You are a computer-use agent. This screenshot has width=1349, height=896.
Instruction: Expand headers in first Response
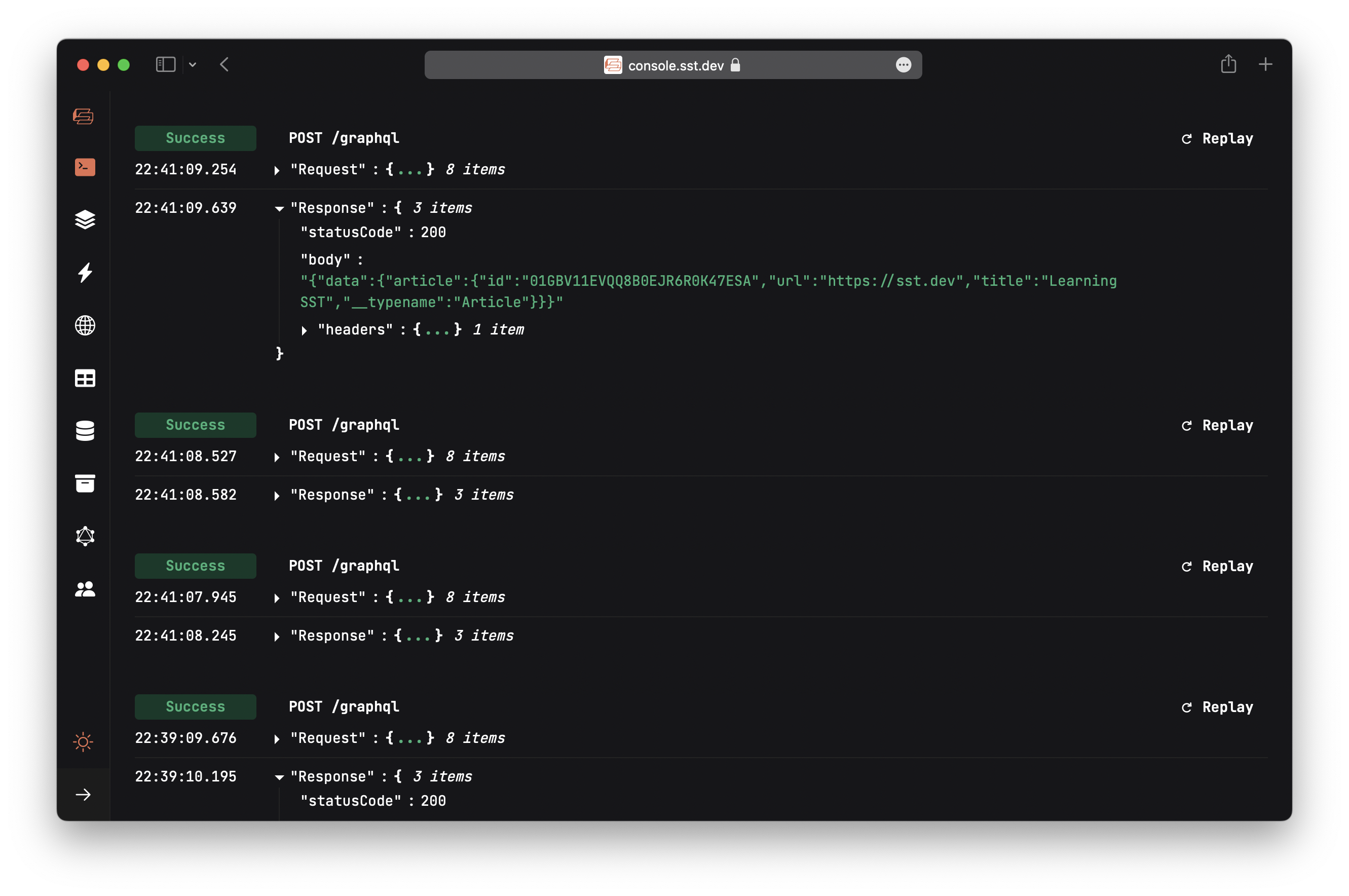coord(305,330)
